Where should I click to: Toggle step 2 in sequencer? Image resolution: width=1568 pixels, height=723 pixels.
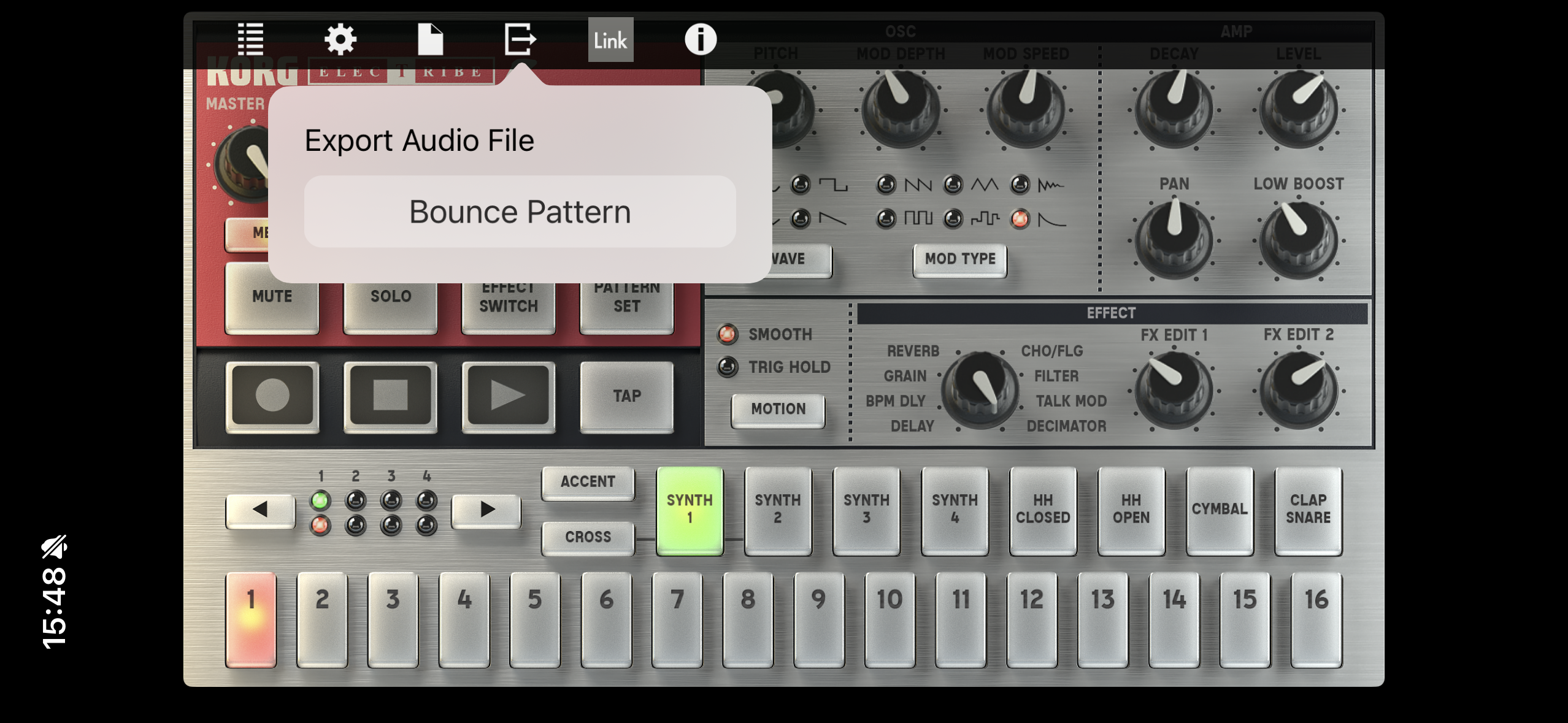click(322, 620)
